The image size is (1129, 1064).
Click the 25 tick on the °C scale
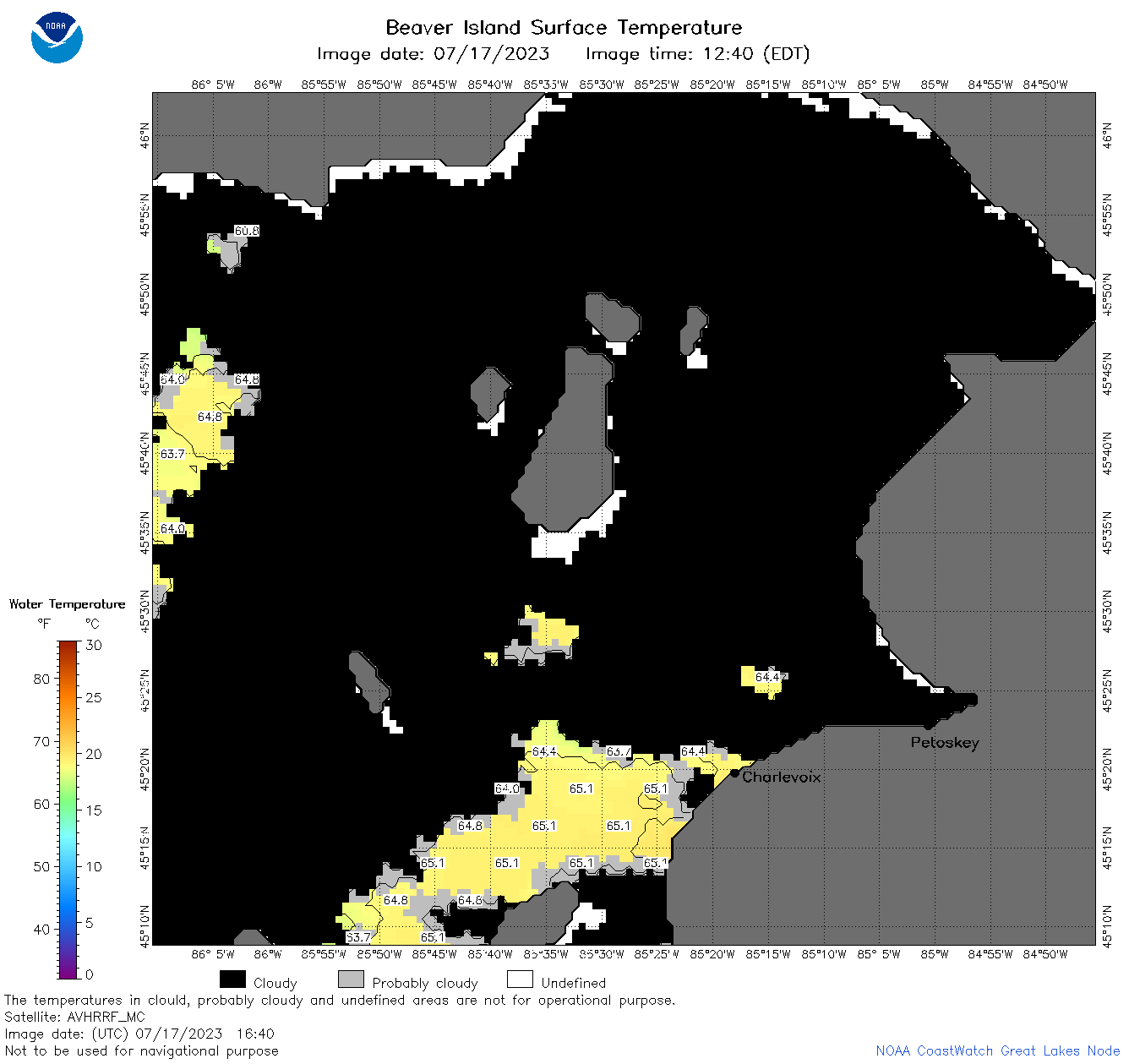point(93,698)
